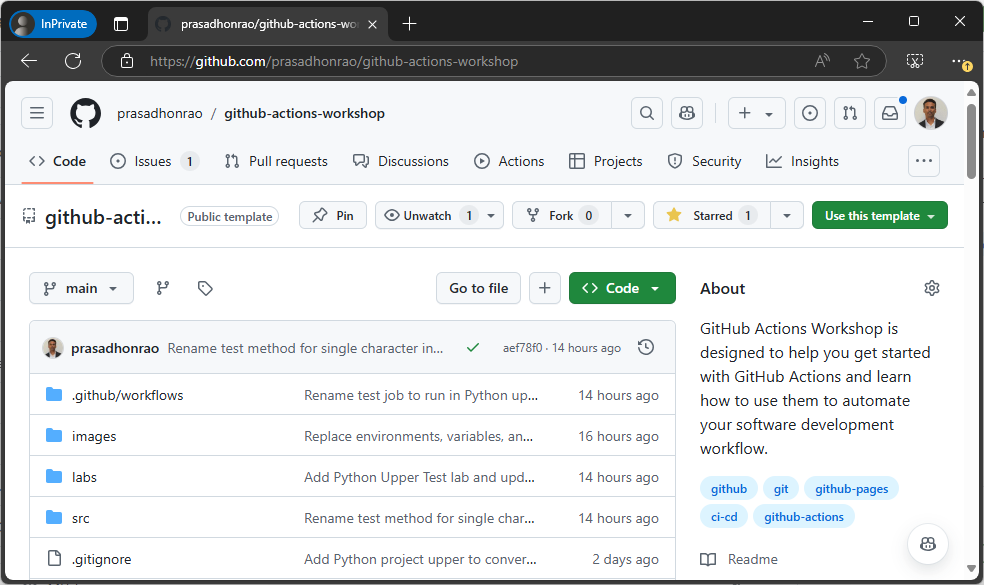Open the Actions tab
The height and width of the screenshot is (585, 984).
point(509,161)
